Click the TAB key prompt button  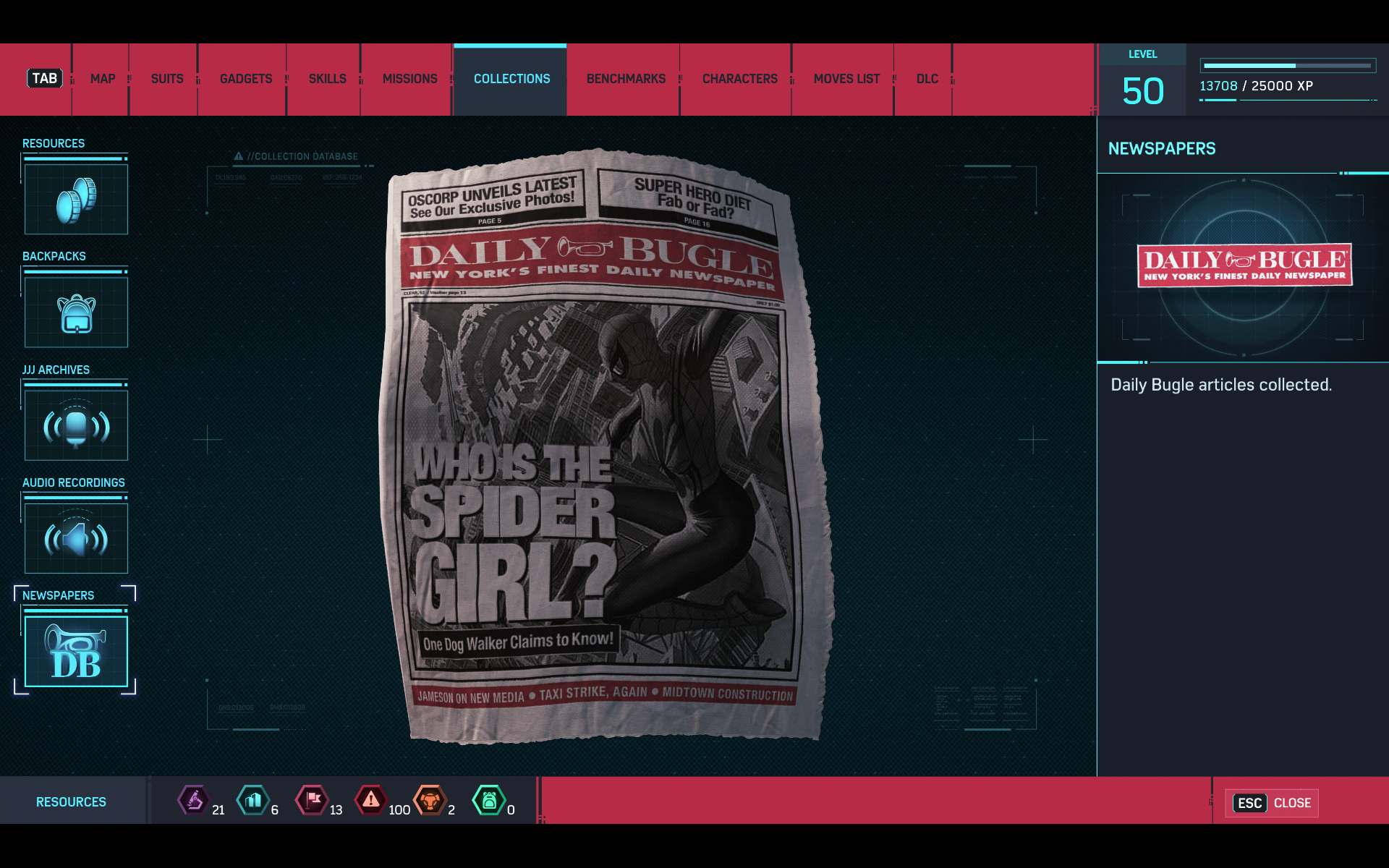tap(45, 78)
